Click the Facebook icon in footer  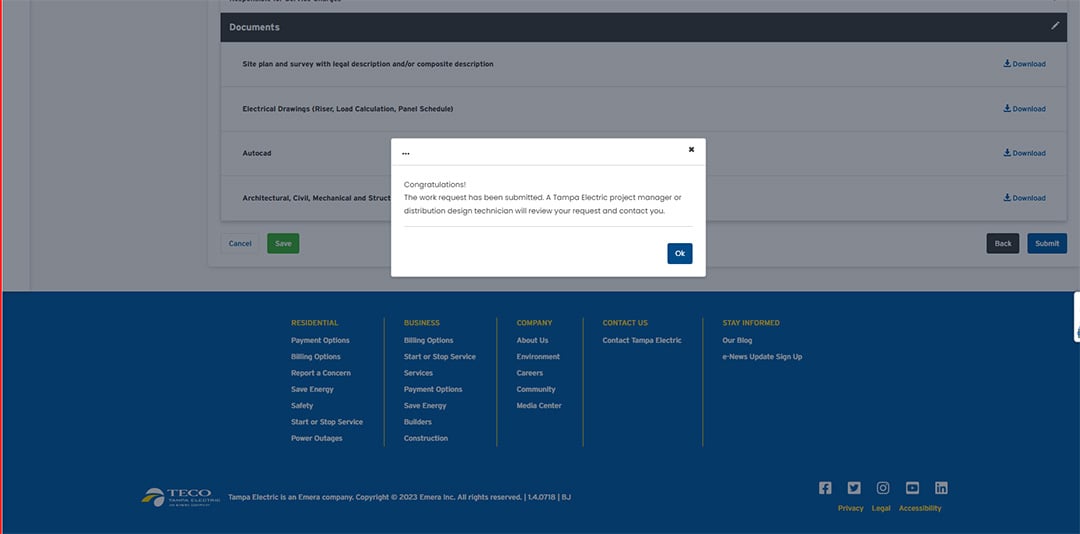point(825,488)
